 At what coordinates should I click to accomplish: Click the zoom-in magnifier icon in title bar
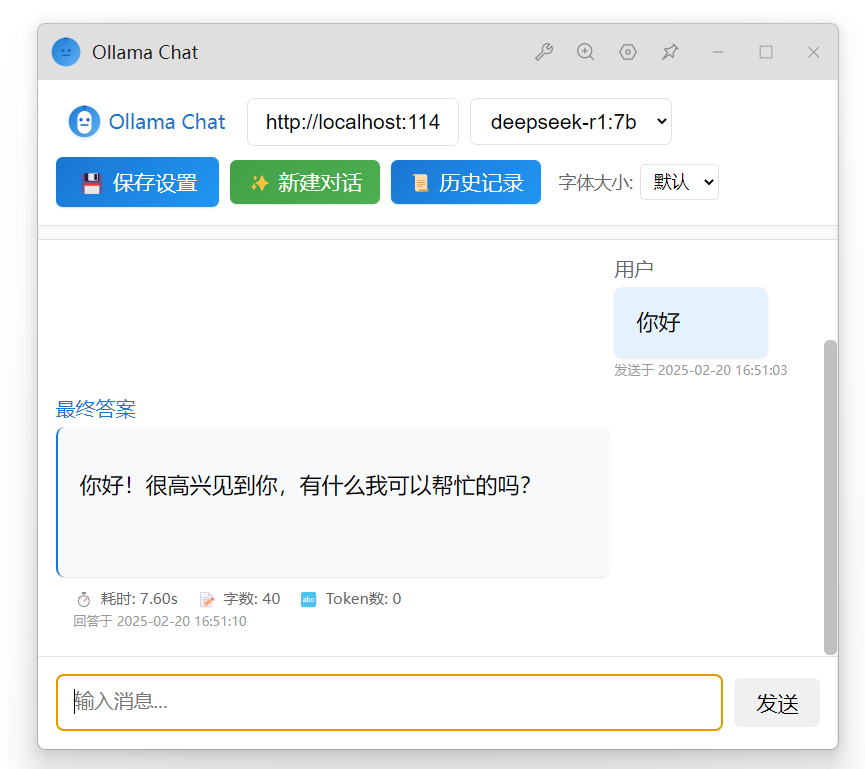pos(585,52)
